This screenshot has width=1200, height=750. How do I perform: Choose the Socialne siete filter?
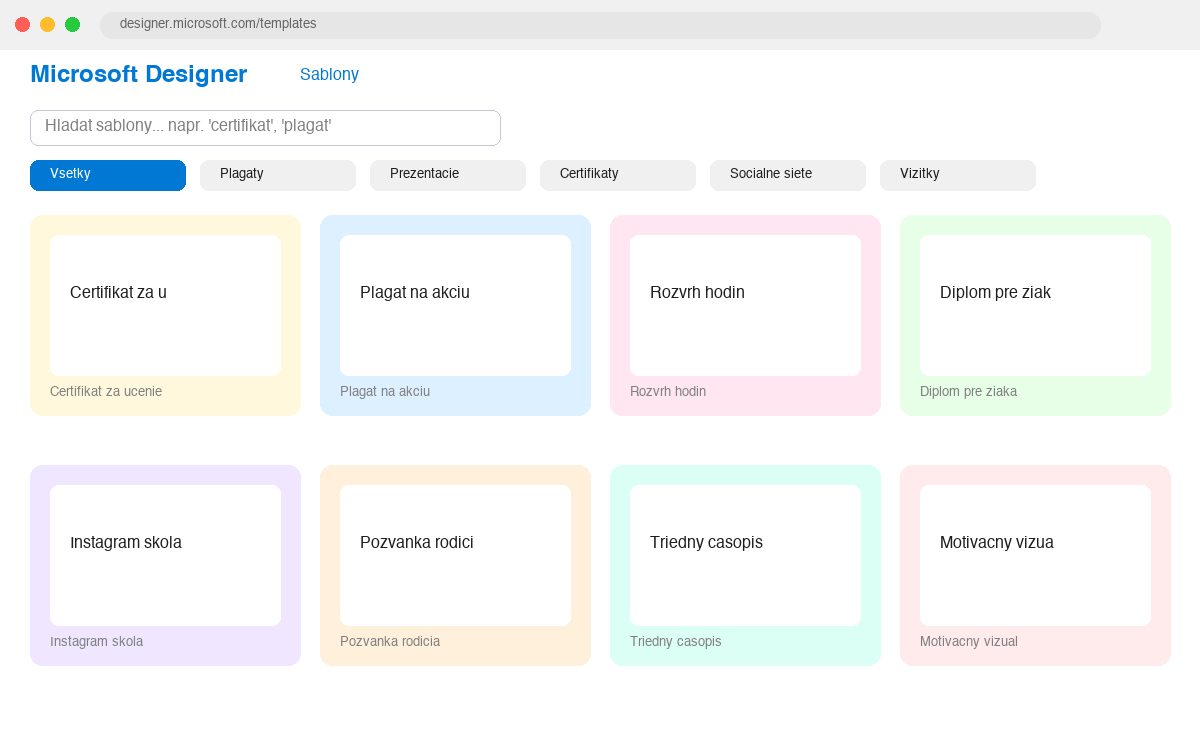788,175
